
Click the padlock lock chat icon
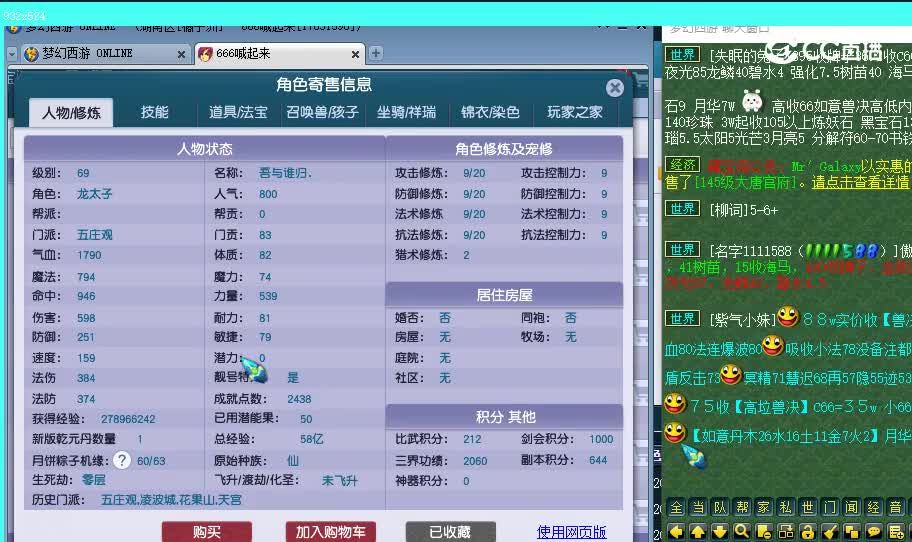[x=808, y=532]
